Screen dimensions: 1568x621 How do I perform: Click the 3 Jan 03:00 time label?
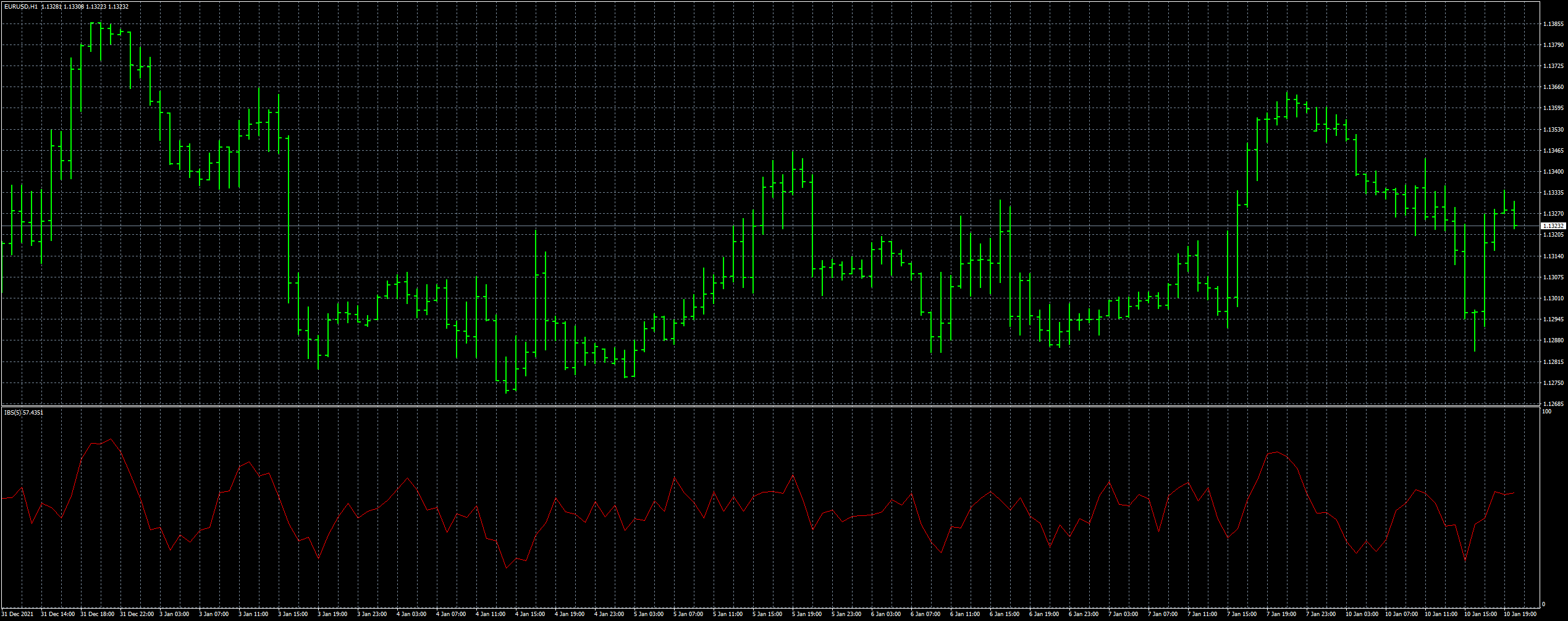[174, 614]
